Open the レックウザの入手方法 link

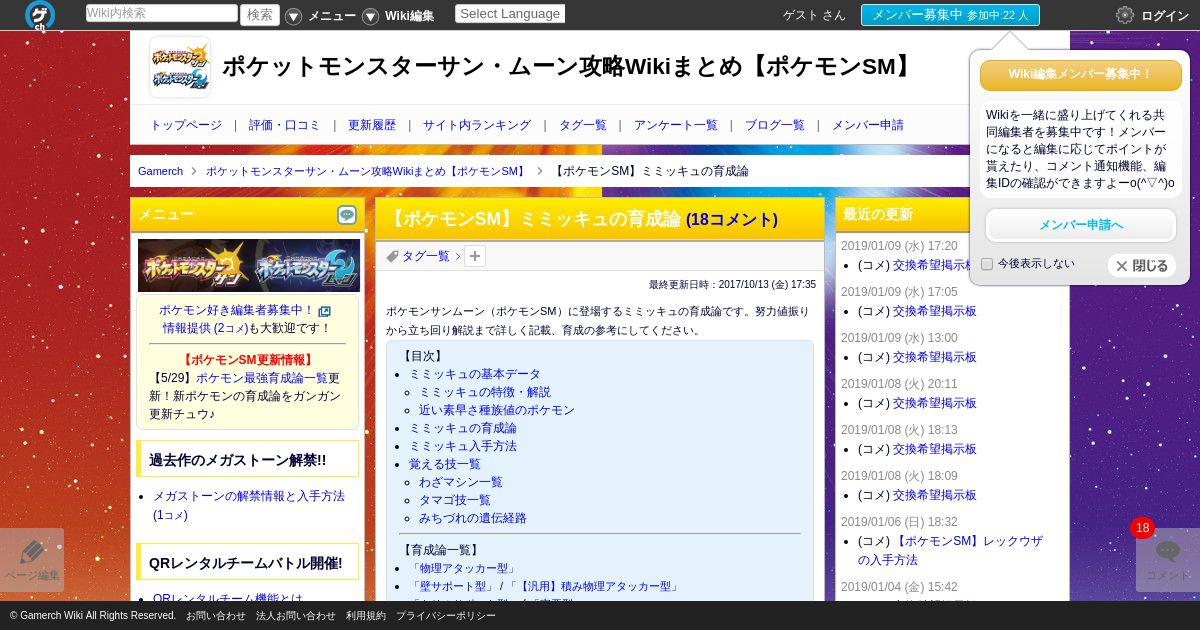click(x=950, y=550)
